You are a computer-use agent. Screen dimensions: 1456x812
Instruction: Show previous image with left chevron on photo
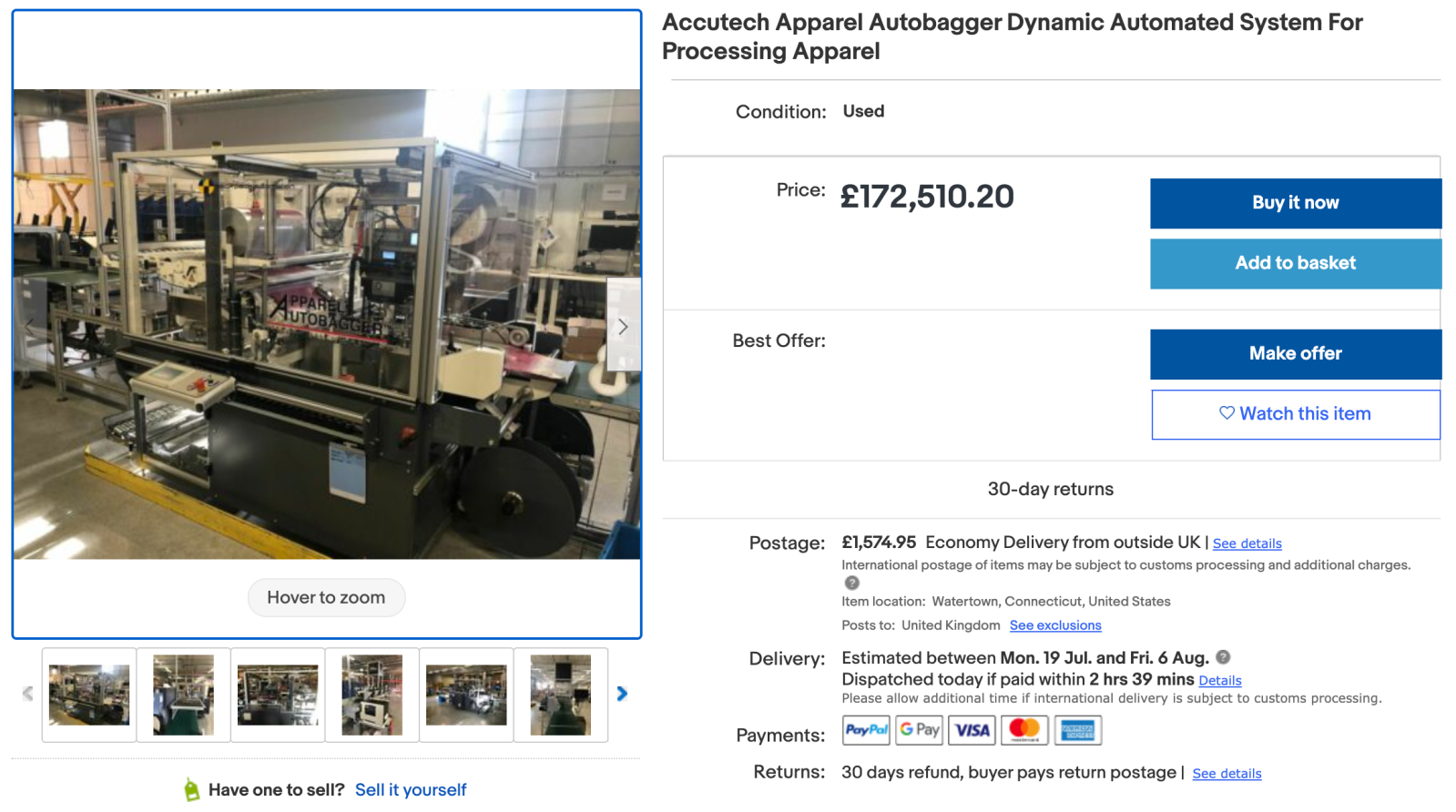click(x=30, y=326)
